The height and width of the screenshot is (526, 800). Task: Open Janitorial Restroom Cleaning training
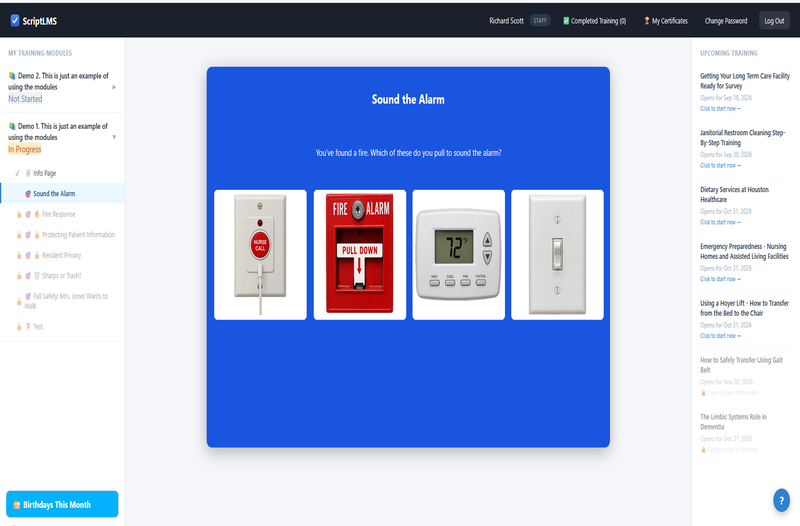pos(742,138)
